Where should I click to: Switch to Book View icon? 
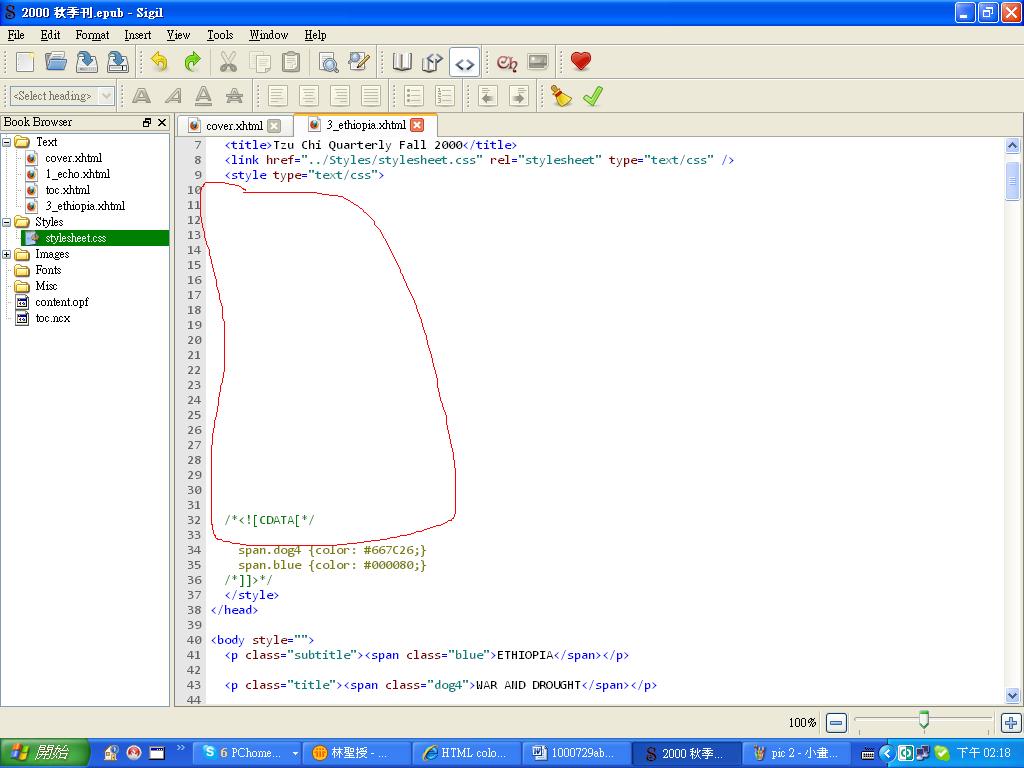coord(402,62)
